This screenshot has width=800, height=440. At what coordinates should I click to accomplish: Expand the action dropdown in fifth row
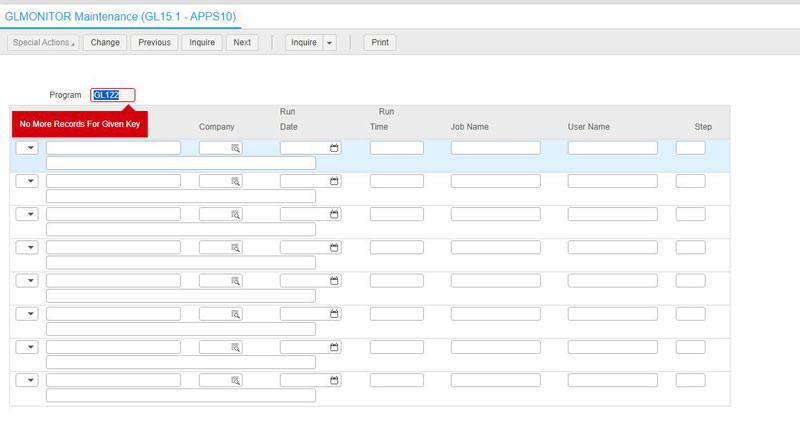point(27,281)
